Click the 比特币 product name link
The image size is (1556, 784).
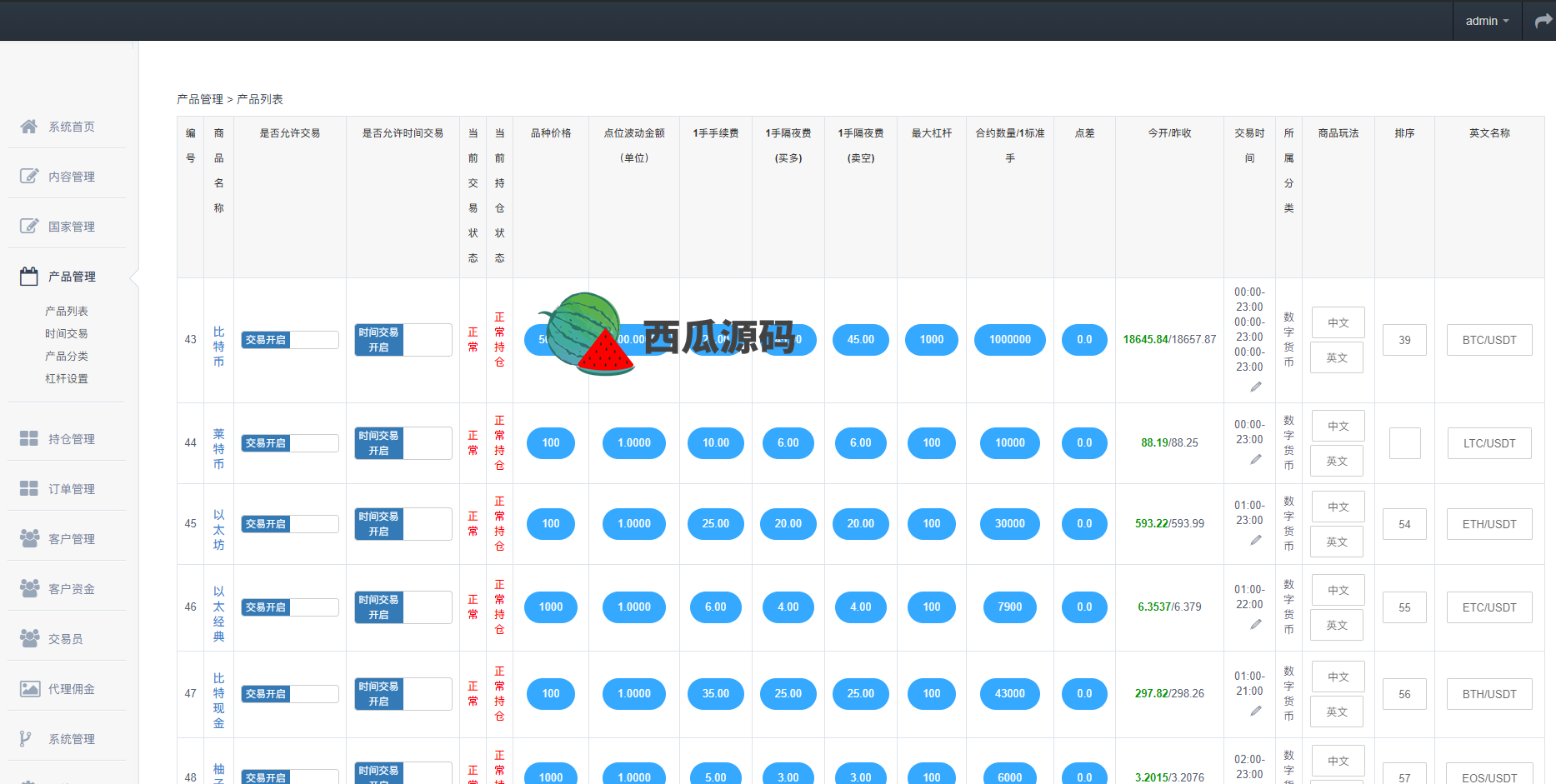[x=218, y=347]
